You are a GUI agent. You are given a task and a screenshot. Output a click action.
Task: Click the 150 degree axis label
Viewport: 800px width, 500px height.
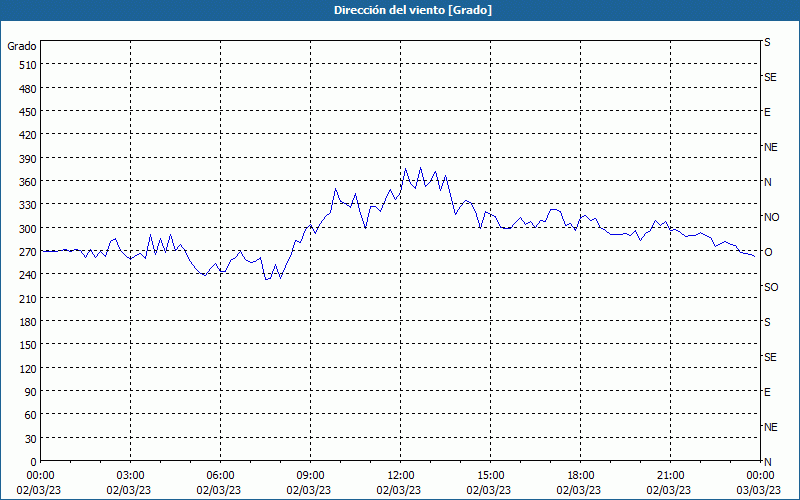pyautogui.click(x=28, y=345)
